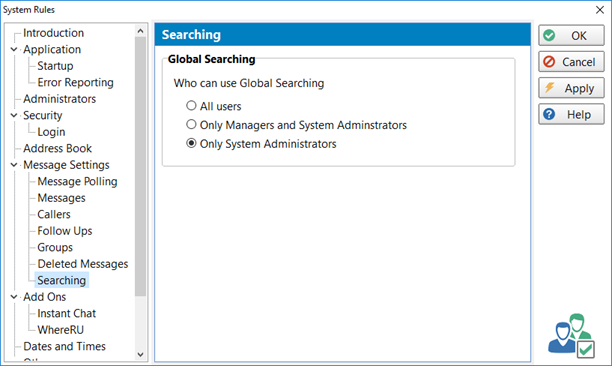This screenshot has height=366, width=612.
Task: Click tree scrollbar up arrow
Action: pyautogui.click(x=141, y=31)
